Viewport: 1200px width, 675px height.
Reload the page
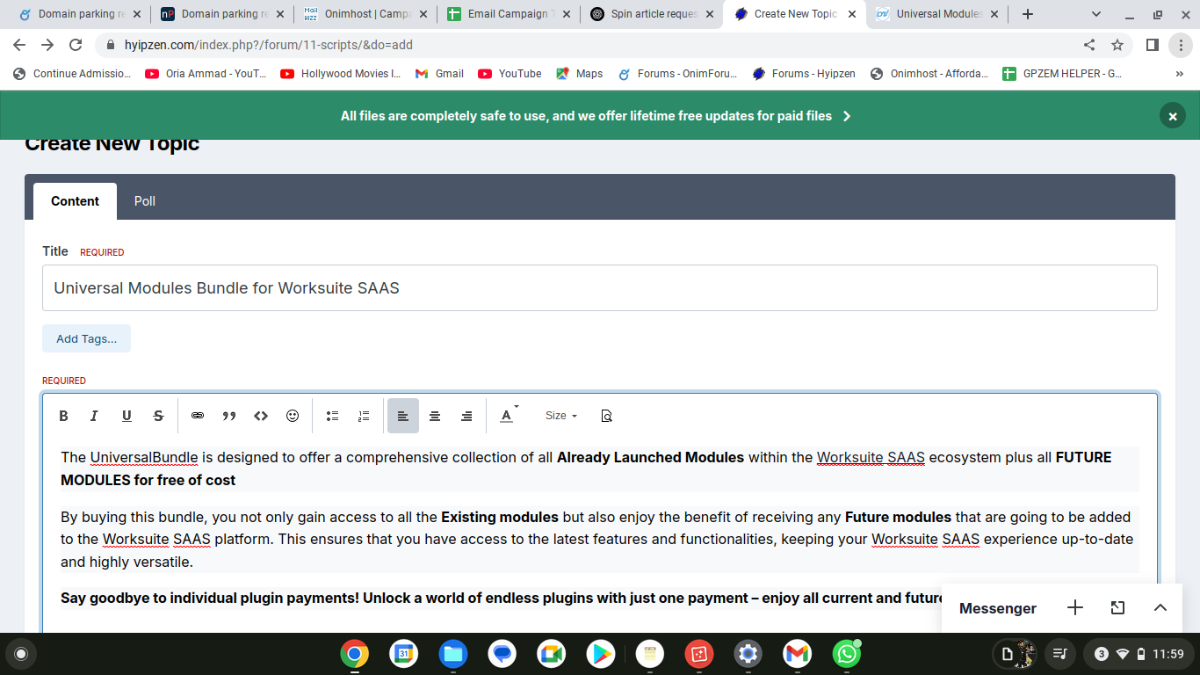click(75, 45)
